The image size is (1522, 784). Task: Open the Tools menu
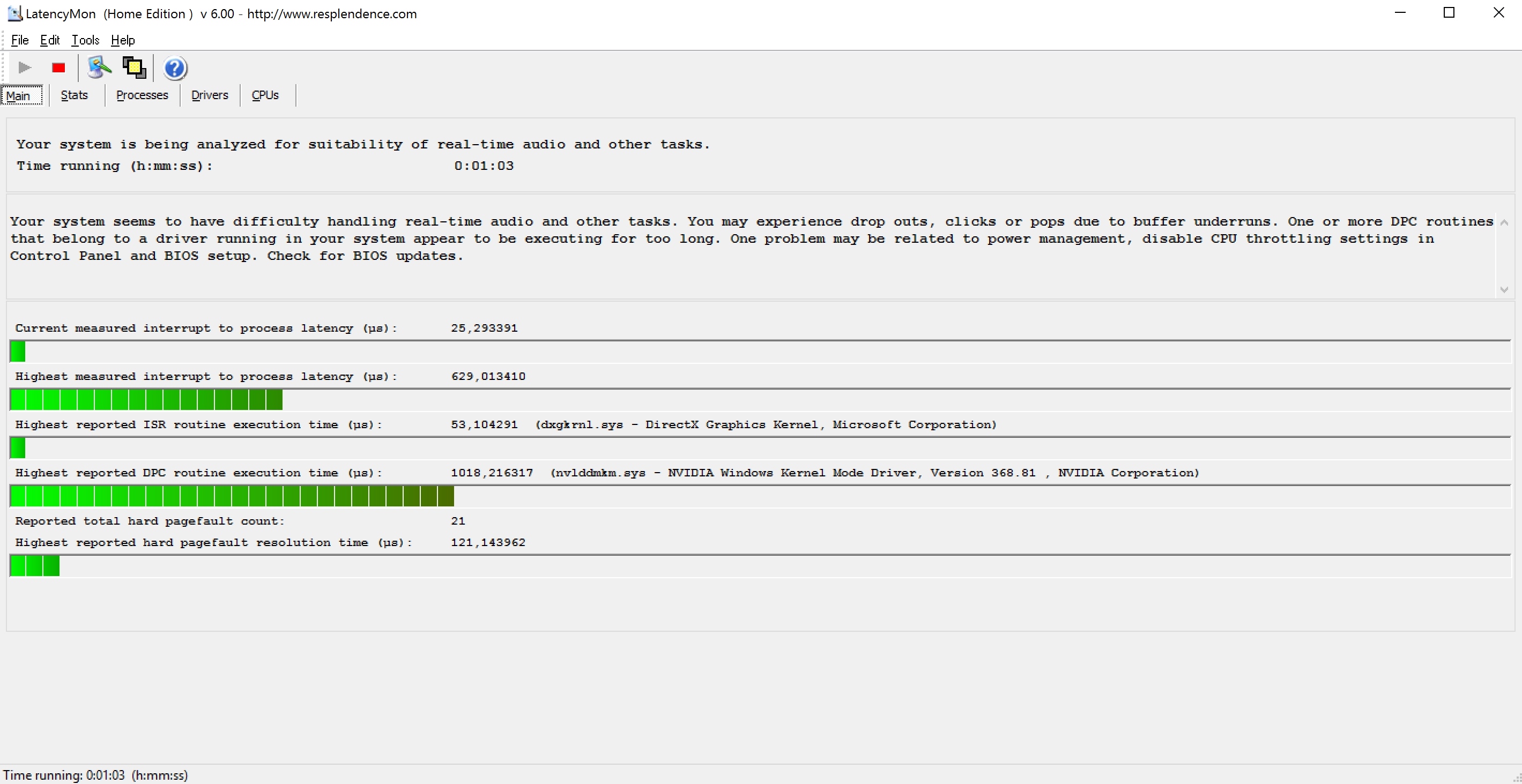coord(85,40)
